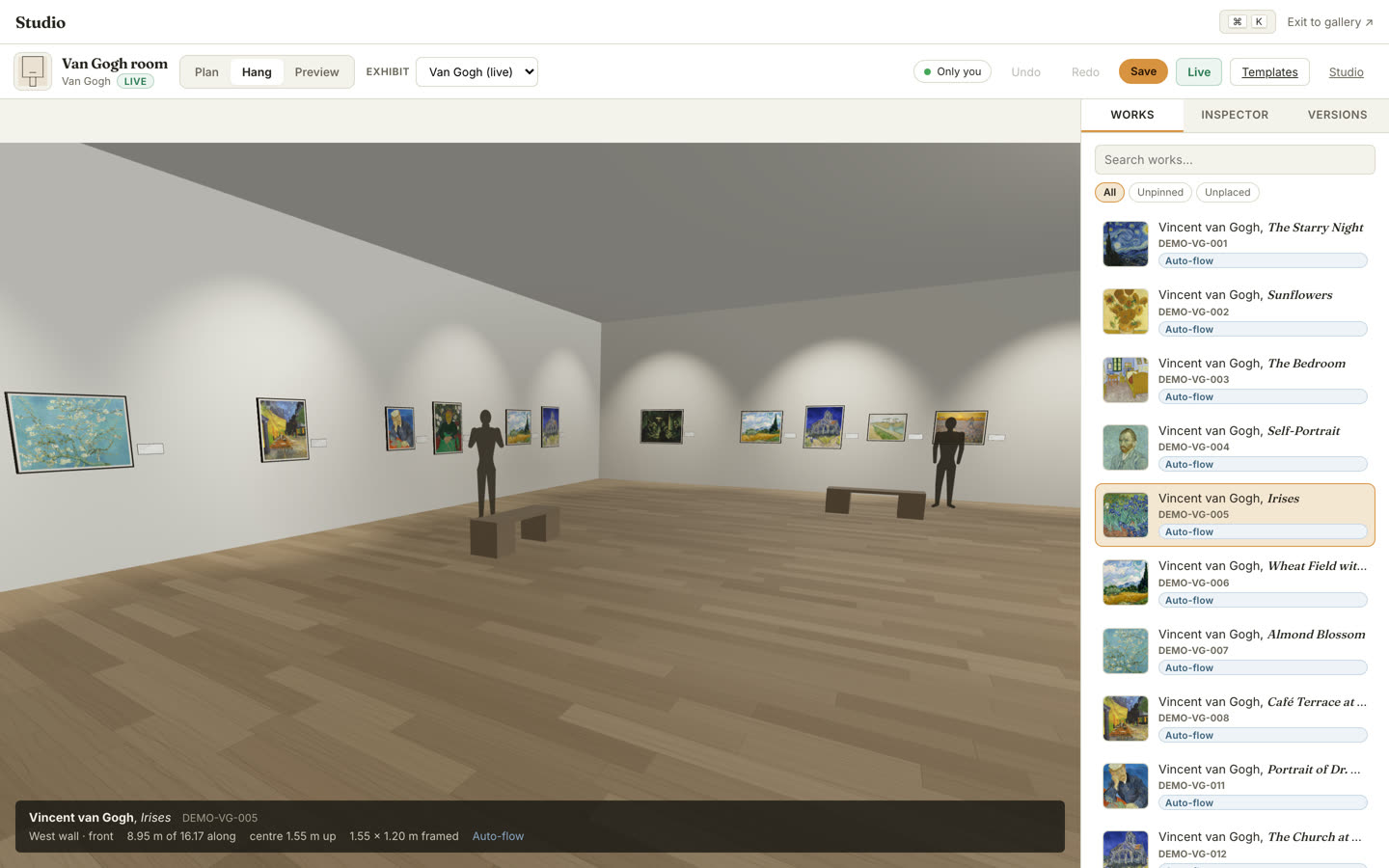The width and height of the screenshot is (1389, 868).
Task: Open the Exhibit dropdown Van Gogh (live)
Action: 477,71
